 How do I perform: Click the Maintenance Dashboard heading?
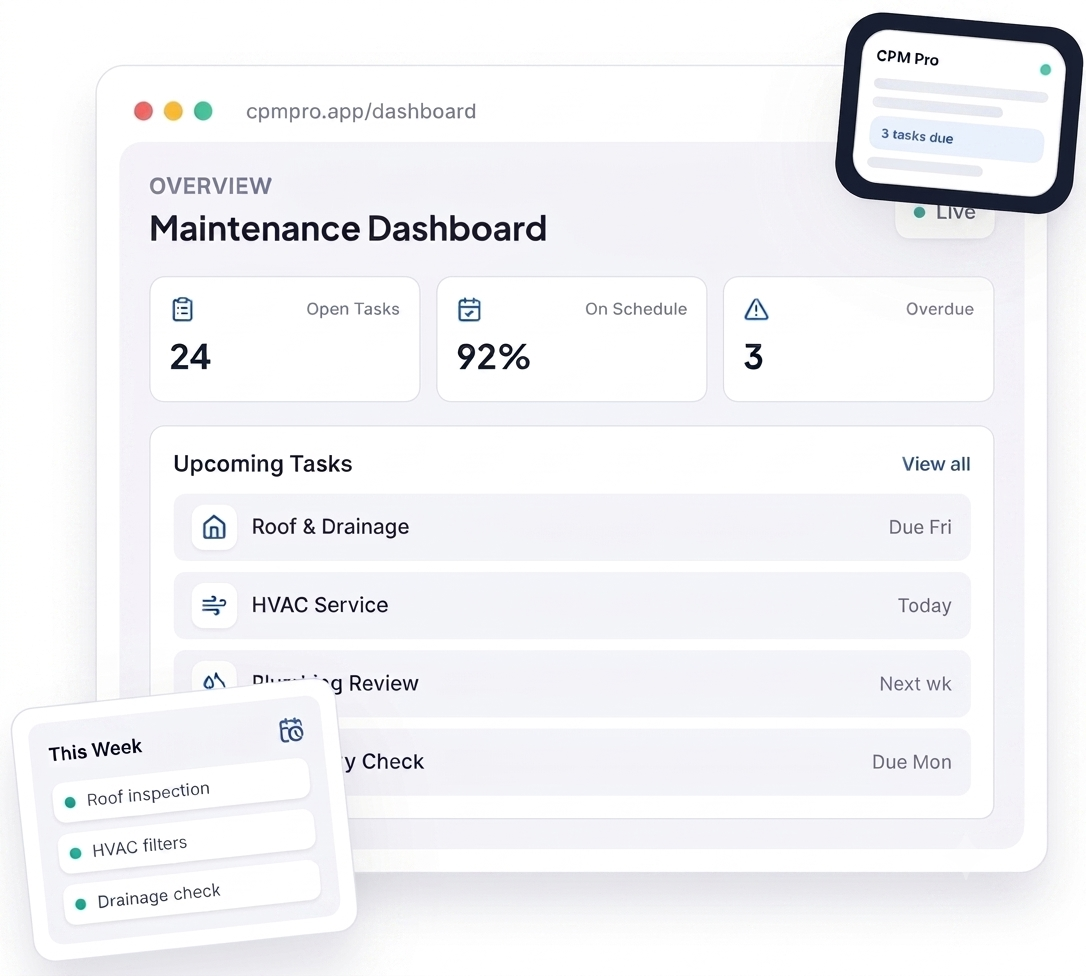tap(348, 229)
